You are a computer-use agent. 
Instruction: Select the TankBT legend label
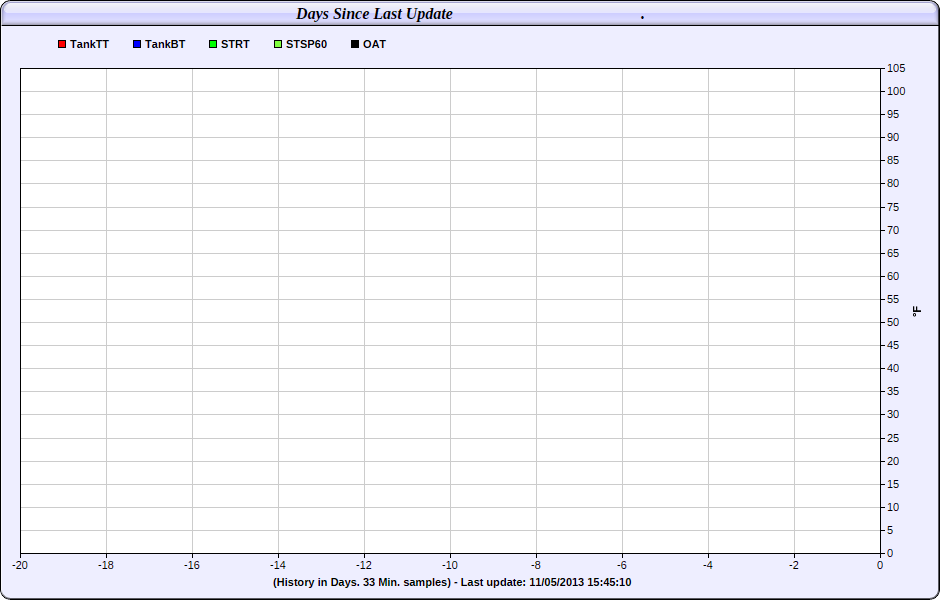[x=165, y=44]
